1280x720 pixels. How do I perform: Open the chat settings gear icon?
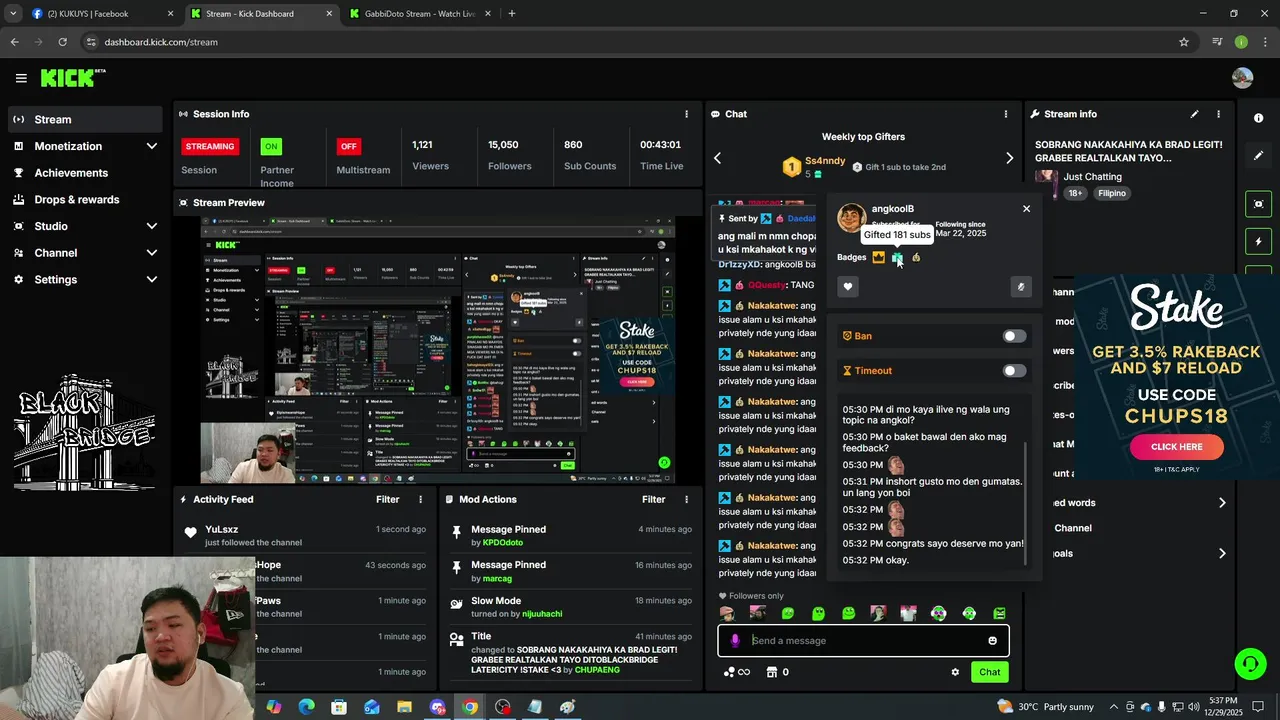[x=955, y=672]
